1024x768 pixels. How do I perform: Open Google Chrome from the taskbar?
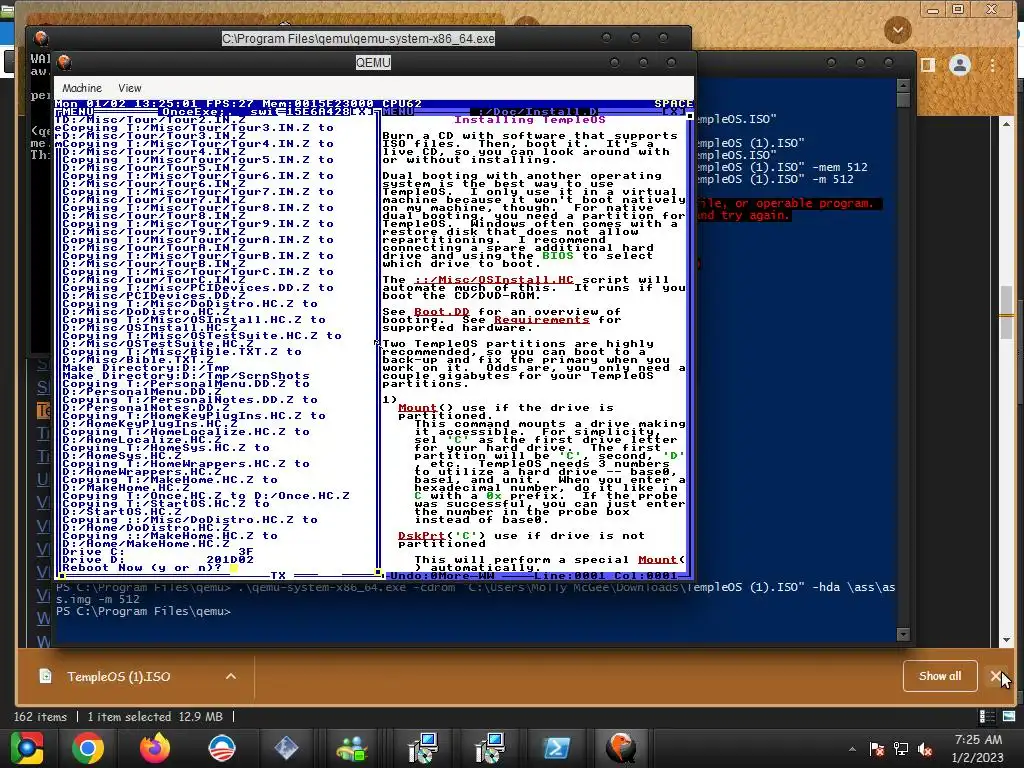click(x=88, y=748)
